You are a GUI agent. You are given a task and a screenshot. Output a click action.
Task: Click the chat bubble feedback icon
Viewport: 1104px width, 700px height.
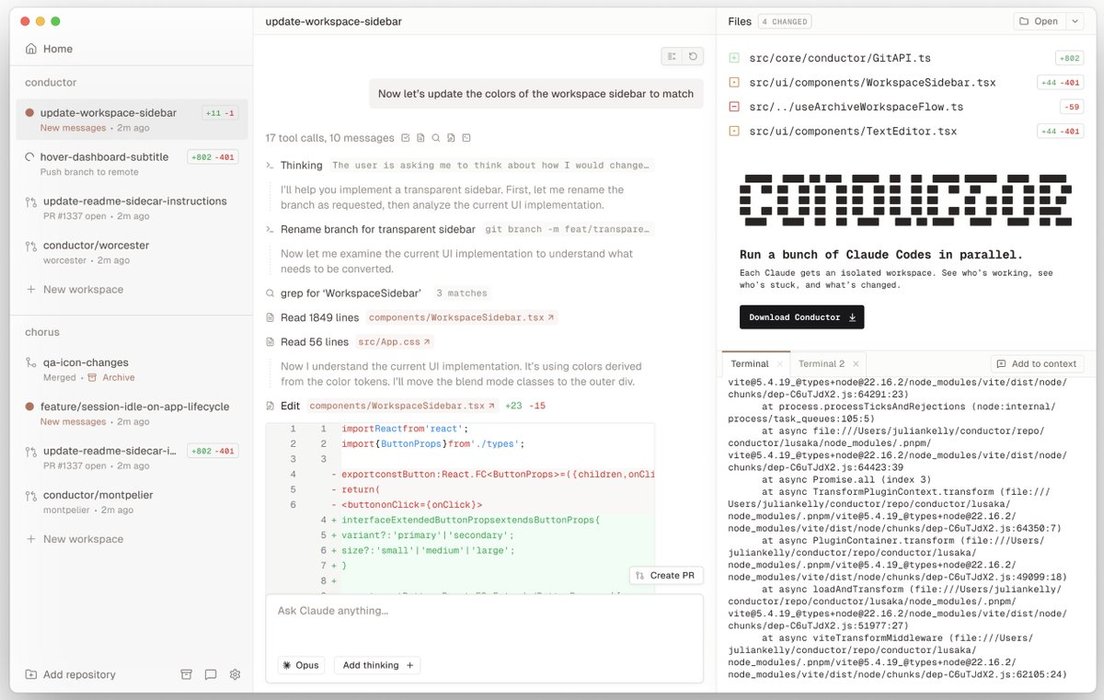(x=210, y=675)
